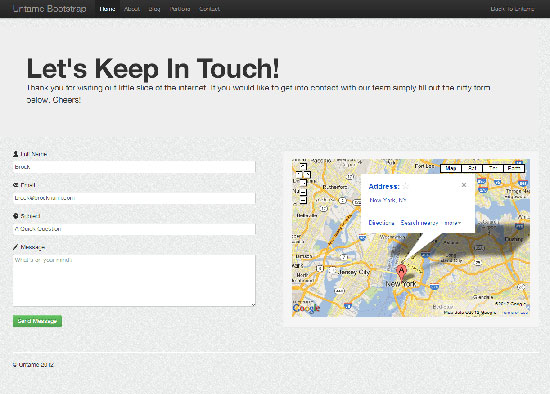Viewport: 550px width, 394px height.
Task: Click the Send Message button
Action: 38,321
